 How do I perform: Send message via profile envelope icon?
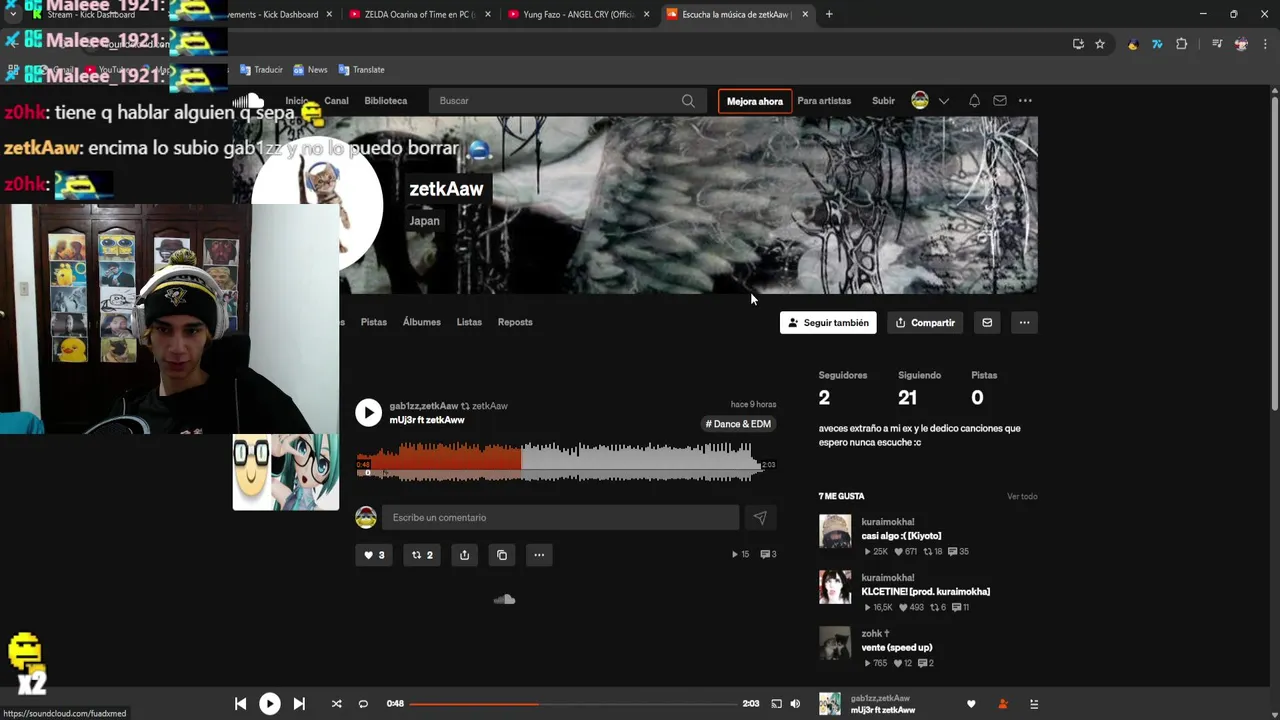(987, 323)
